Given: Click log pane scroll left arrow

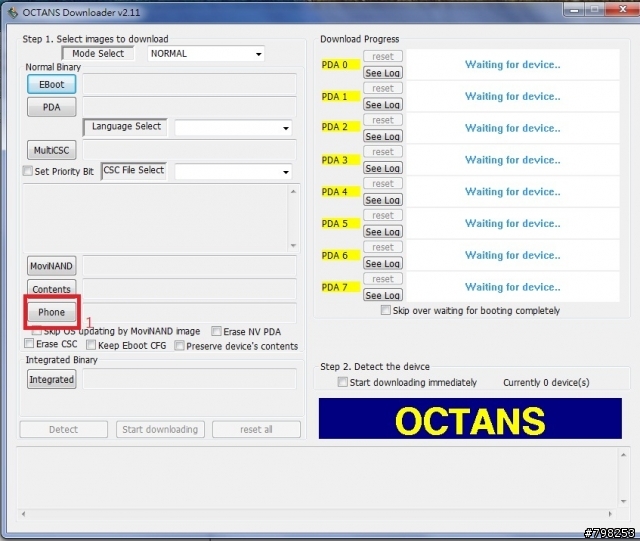Looking at the screenshot, I should pos(23,514).
